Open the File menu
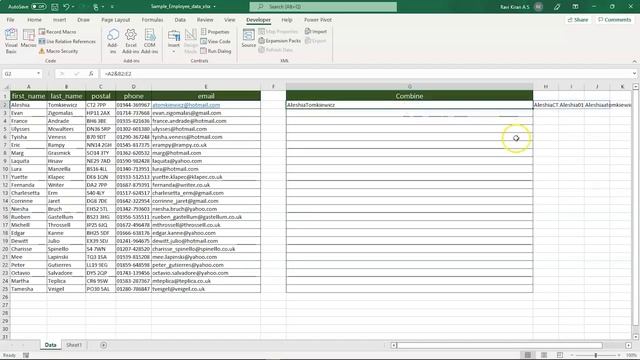Image resolution: width=640 pixels, height=360 pixels. point(10,20)
